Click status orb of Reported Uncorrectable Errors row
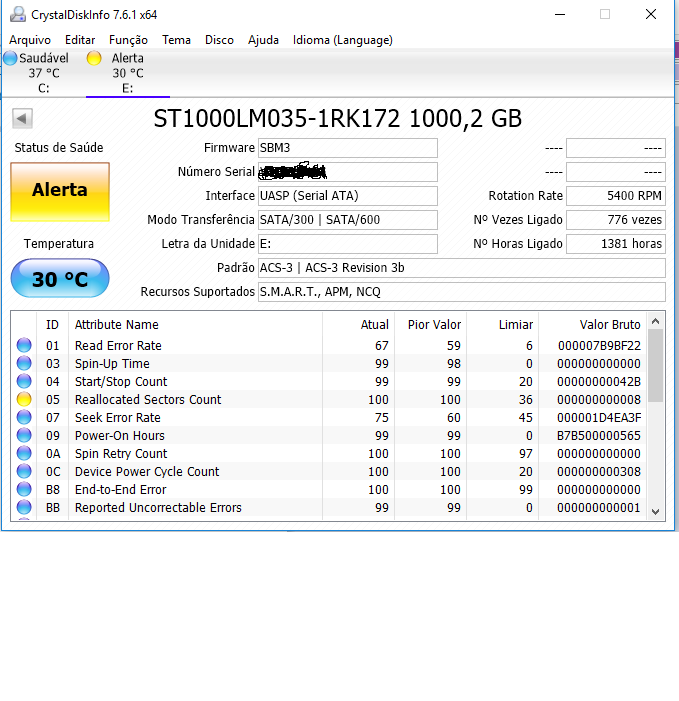The width and height of the screenshot is (679, 701). [24, 507]
